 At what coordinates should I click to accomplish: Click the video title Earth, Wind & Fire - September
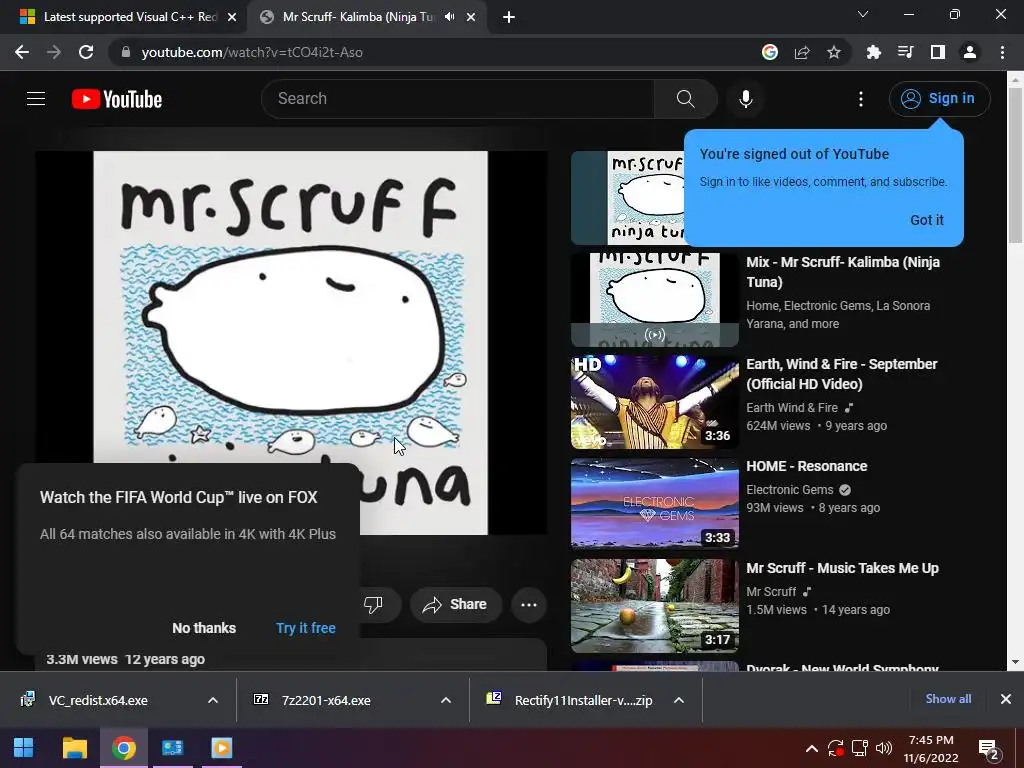pyautogui.click(x=842, y=374)
